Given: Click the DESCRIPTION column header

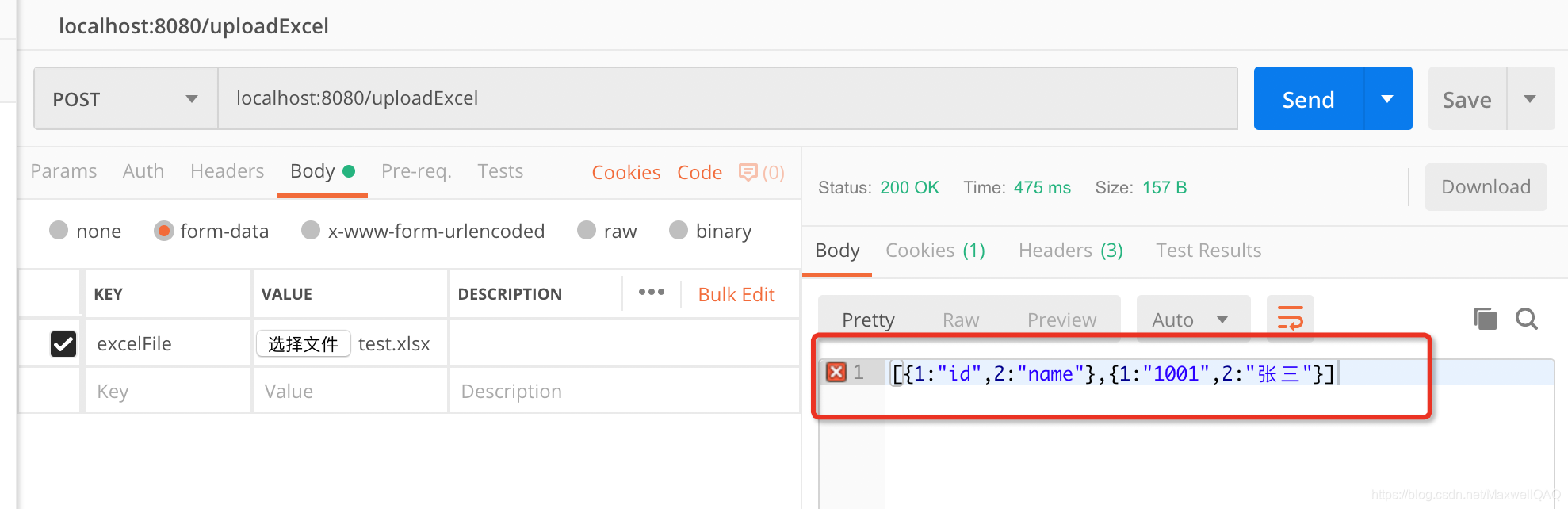Looking at the screenshot, I should pyautogui.click(x=510, y=294).
